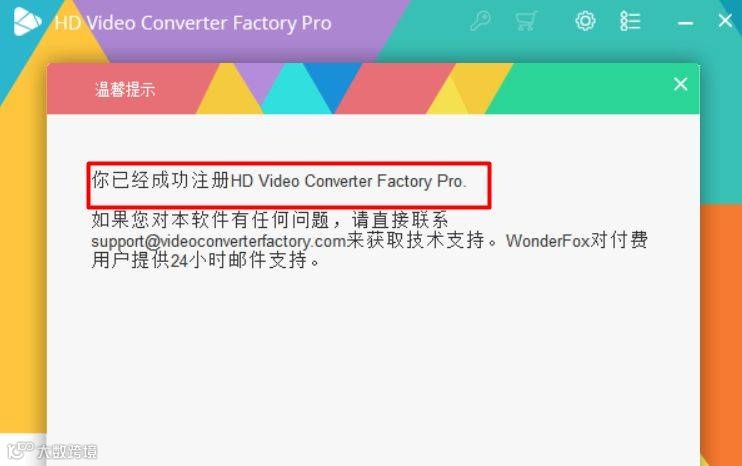Click the 如果您对本软件有任何问题 line
The height and width of the screenshot is (466, 742).
[270, 220]
